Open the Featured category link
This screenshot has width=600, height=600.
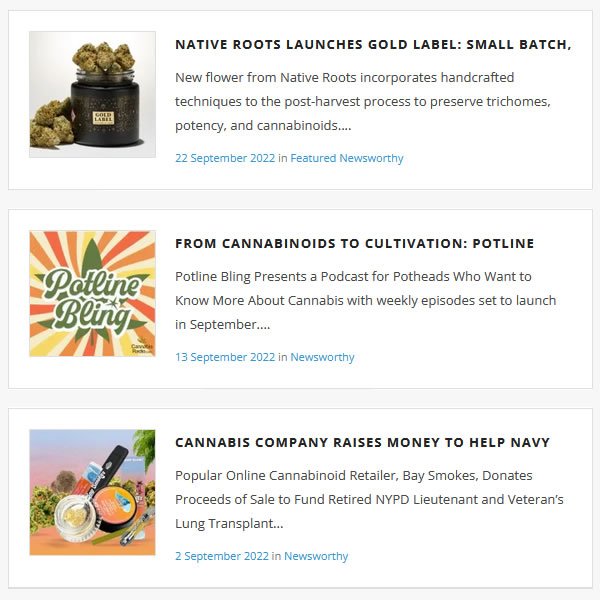[x=313, y=158]
